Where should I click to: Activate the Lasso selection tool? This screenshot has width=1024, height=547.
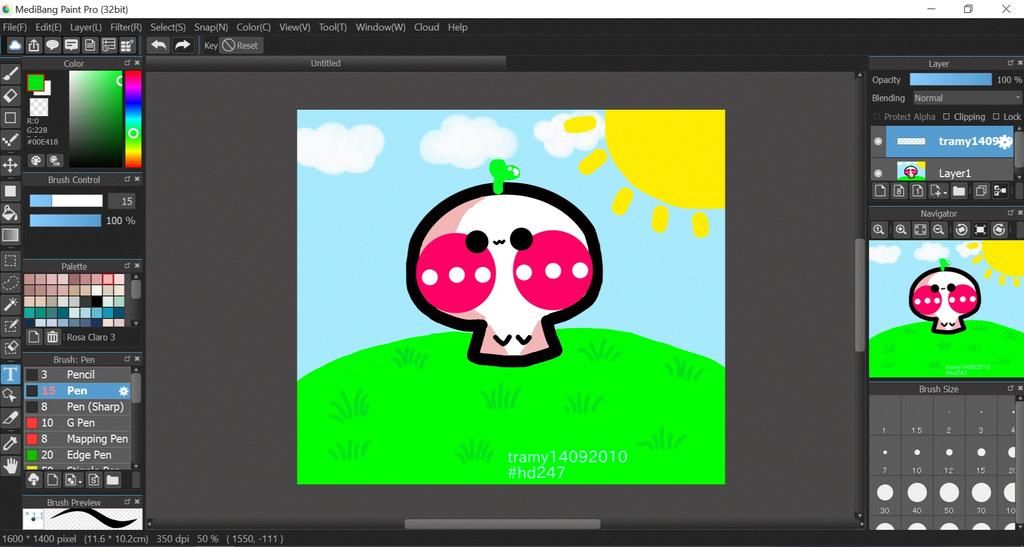[x=10, y=283]
